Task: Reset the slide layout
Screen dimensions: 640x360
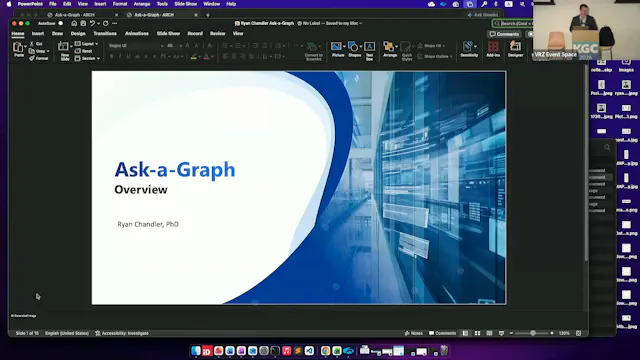Action: coord(83,51)
